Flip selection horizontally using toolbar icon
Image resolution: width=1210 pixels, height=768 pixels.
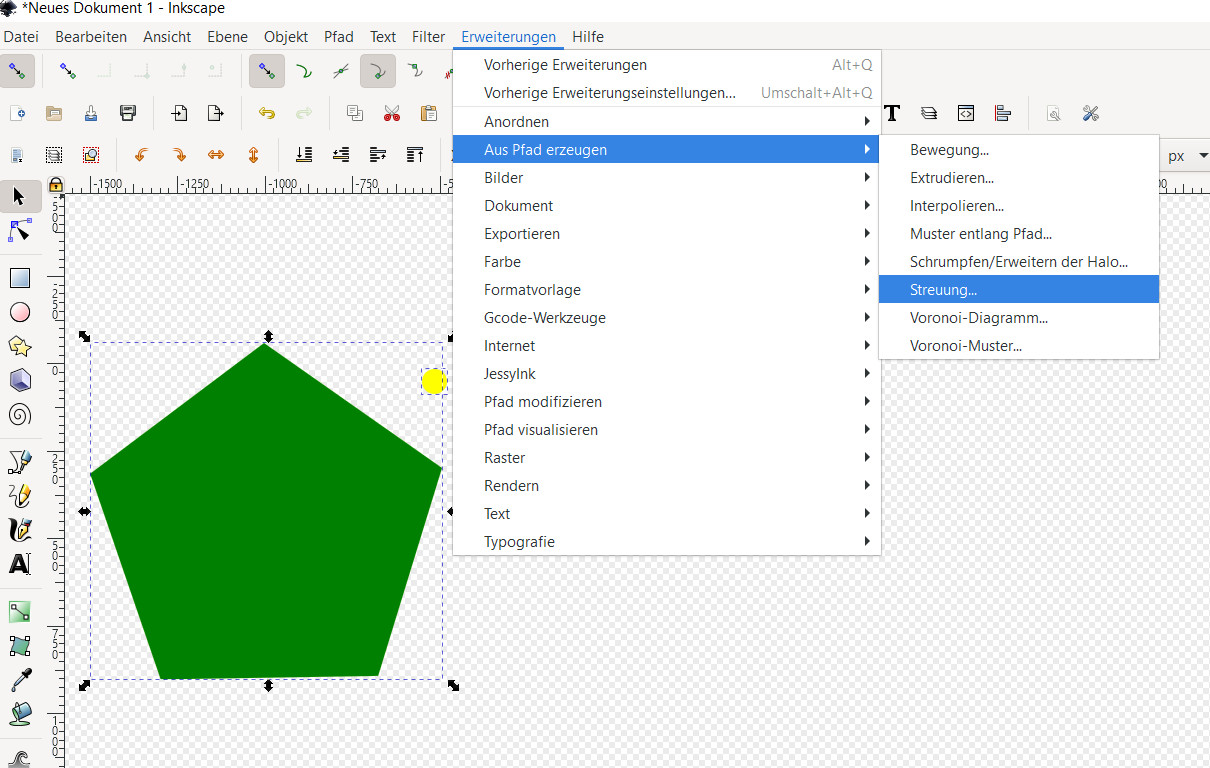(x=216, y=155)
